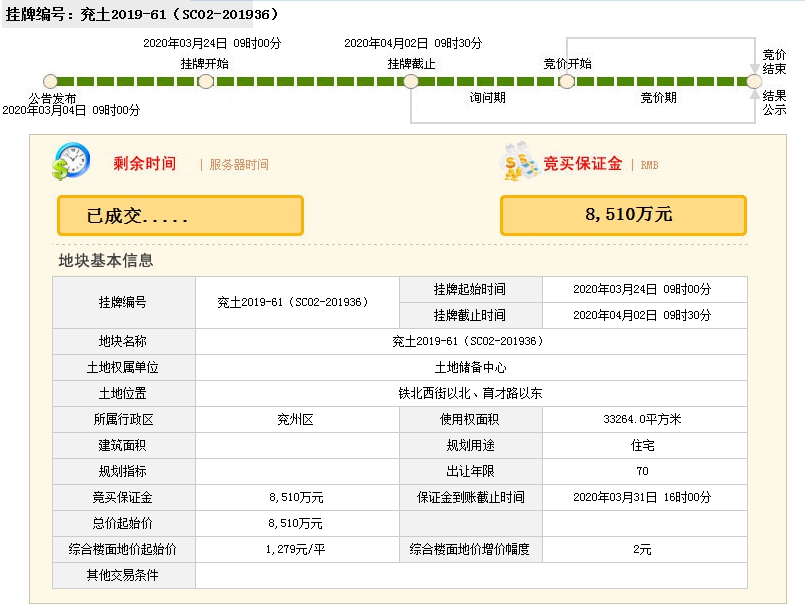Select the 挂牌开始 timeline marker circle
805x608 pixels.
tap(205, 81)
